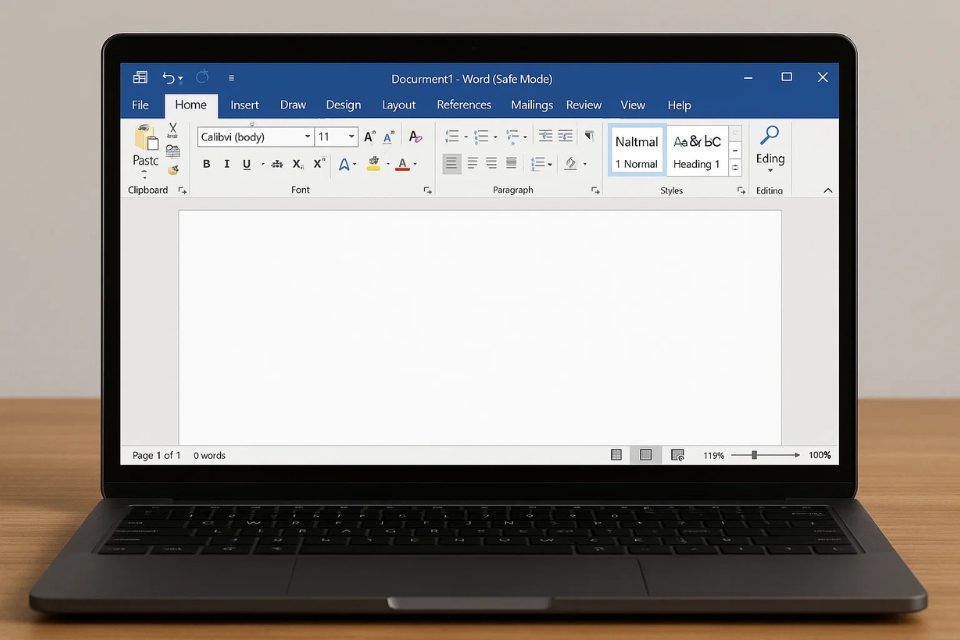This screenshot has height=640, width=960.
Task: Apply underline to selected text
Action: tap(246, 163)
